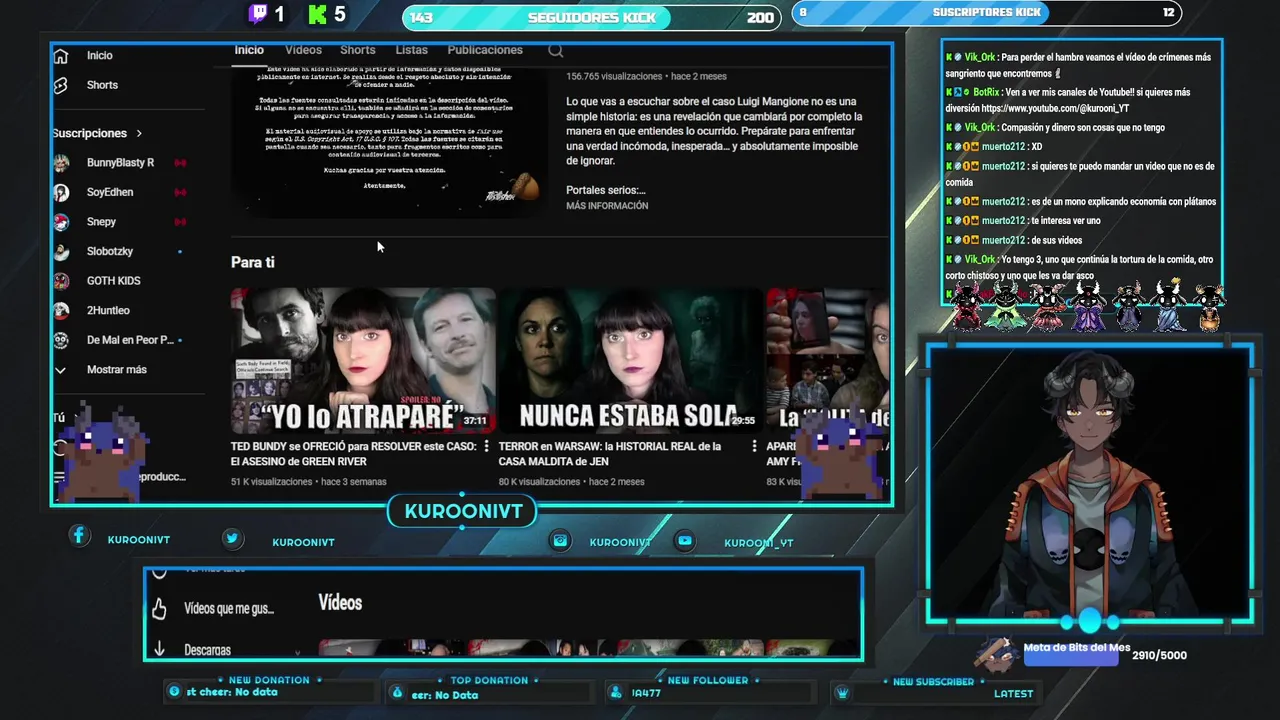Click the green Kick logo in top bar
This screenshot has height=720, width=1280.
click(317, 14)
